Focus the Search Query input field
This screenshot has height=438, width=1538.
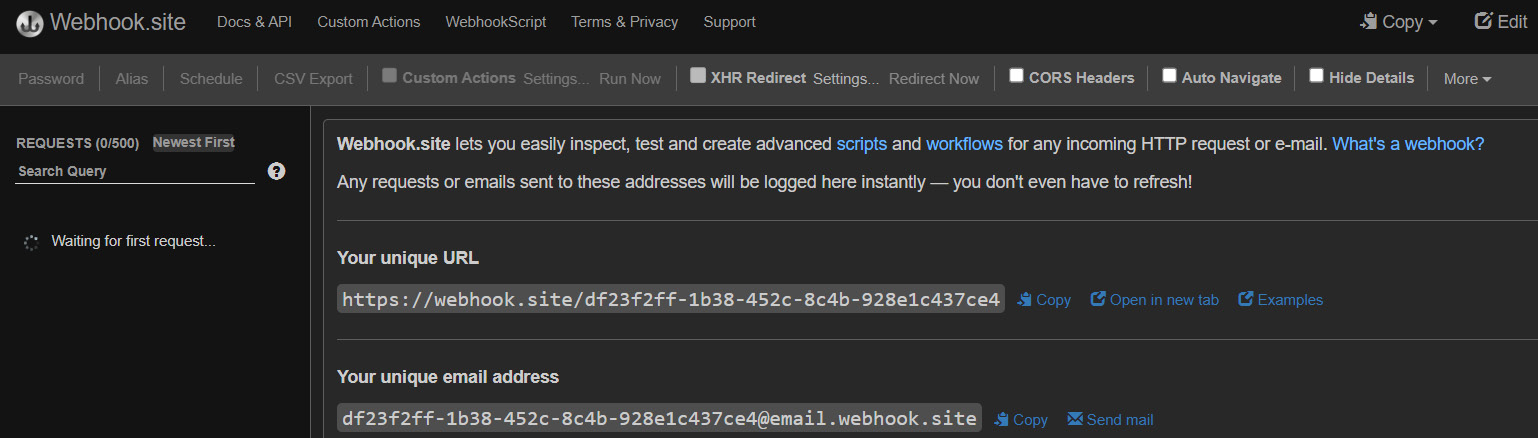[135, 172]
